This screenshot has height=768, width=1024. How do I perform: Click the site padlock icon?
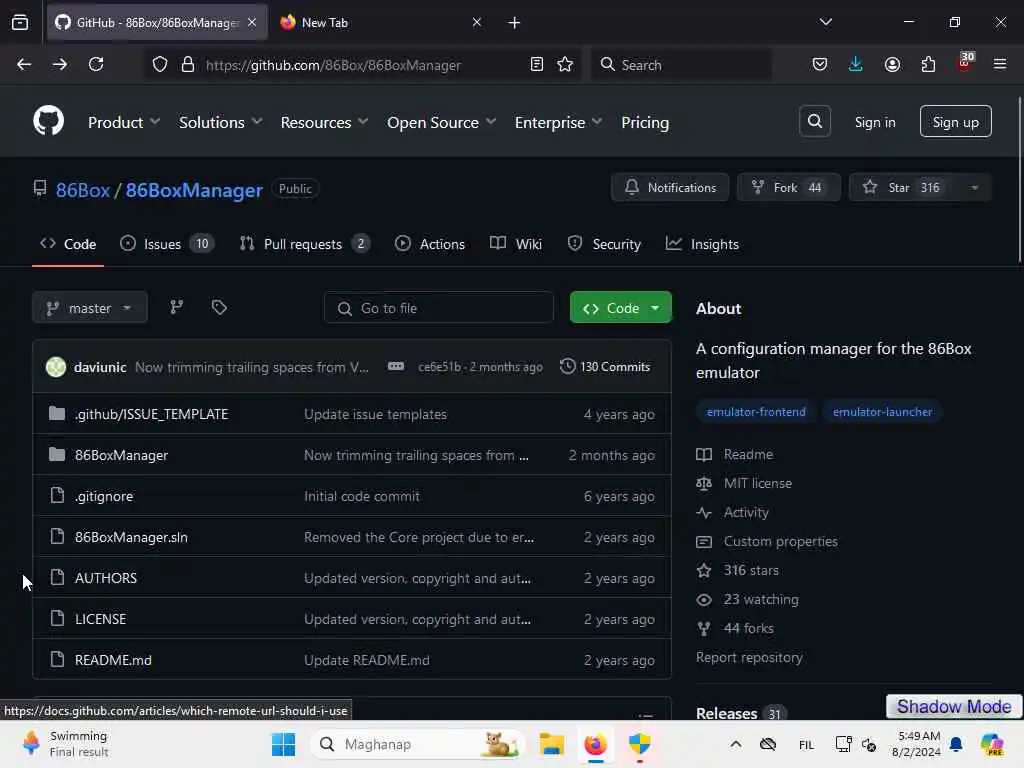pos(188,65)
